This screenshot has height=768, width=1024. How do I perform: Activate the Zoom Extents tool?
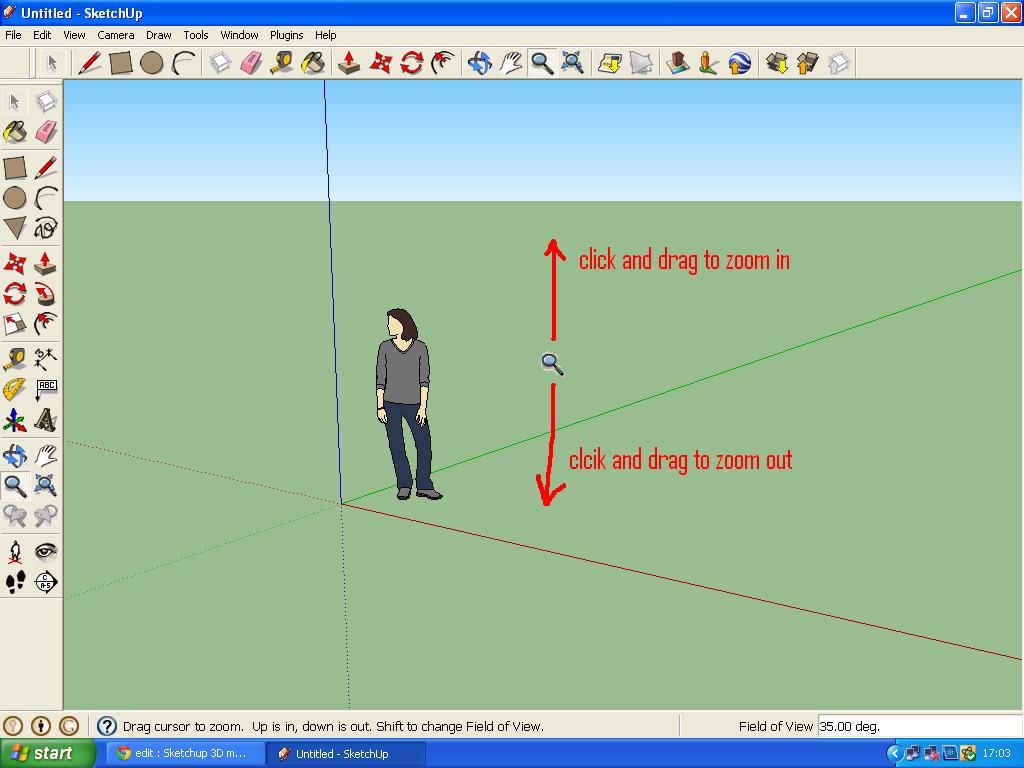(x=45, y=487)
